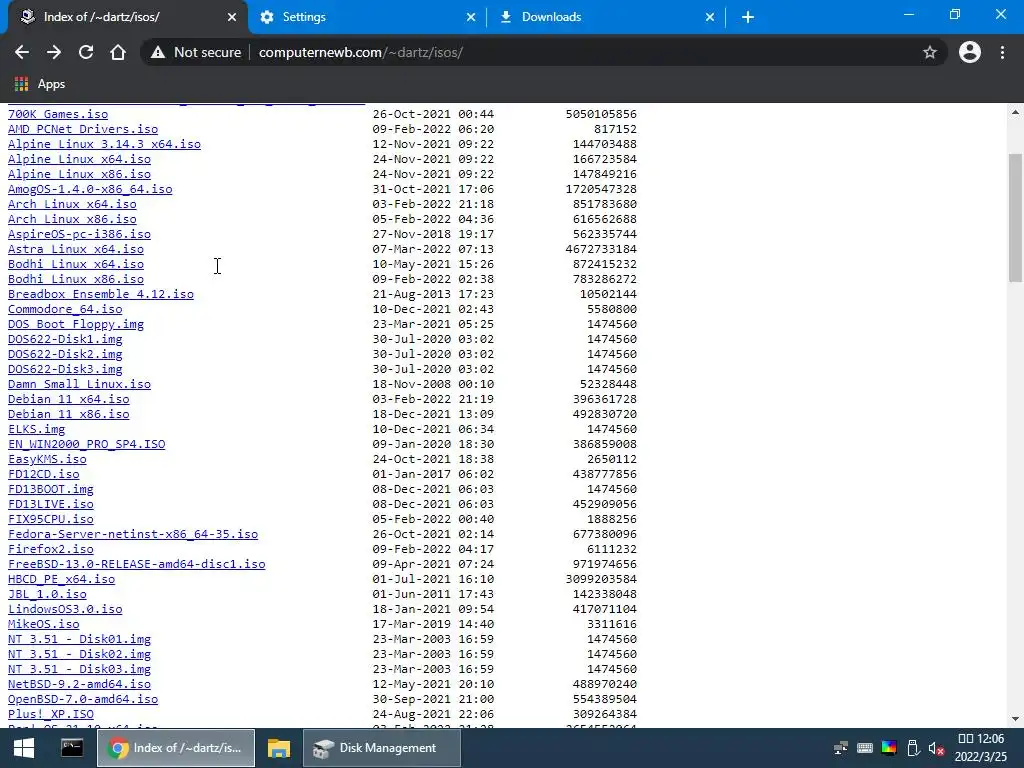Click the Bodhi_Linux_x86.iso link
The image size is (1024, 768).
(x=76, y=280)
